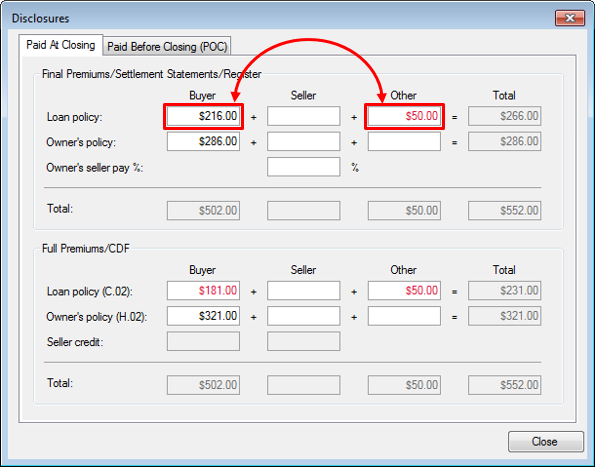Close the Disclosures dialog with X
This screenshot has height=467, width=595.
coord(570,18)
